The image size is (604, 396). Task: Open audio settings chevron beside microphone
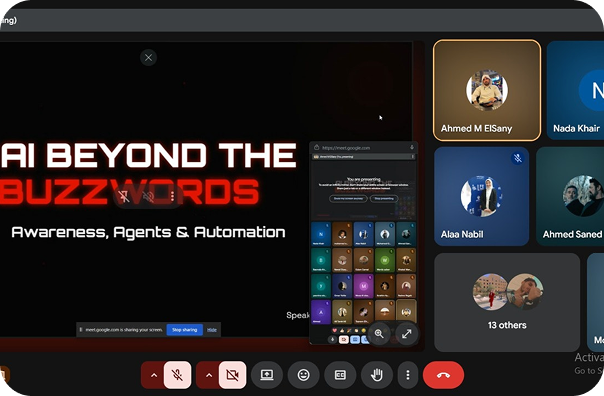click(x=154, y=375)
